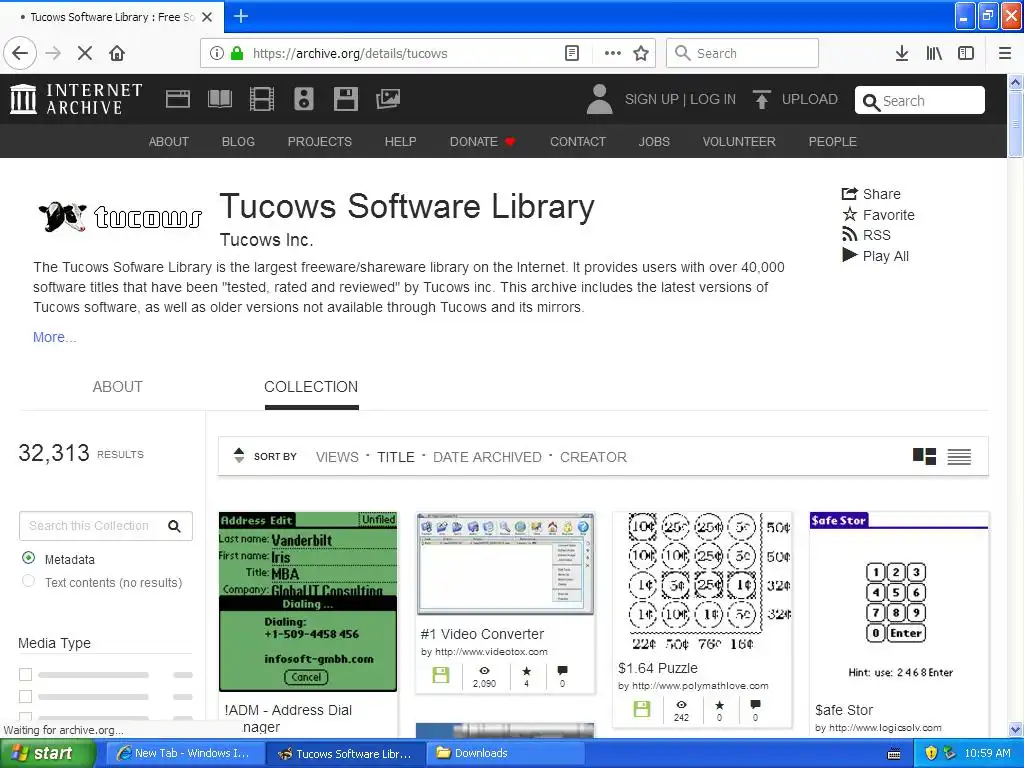
Task: Switch to New Tab Windows Internet Explorer taskbar item
Action: pyautogui.click(x=183, y=754)
